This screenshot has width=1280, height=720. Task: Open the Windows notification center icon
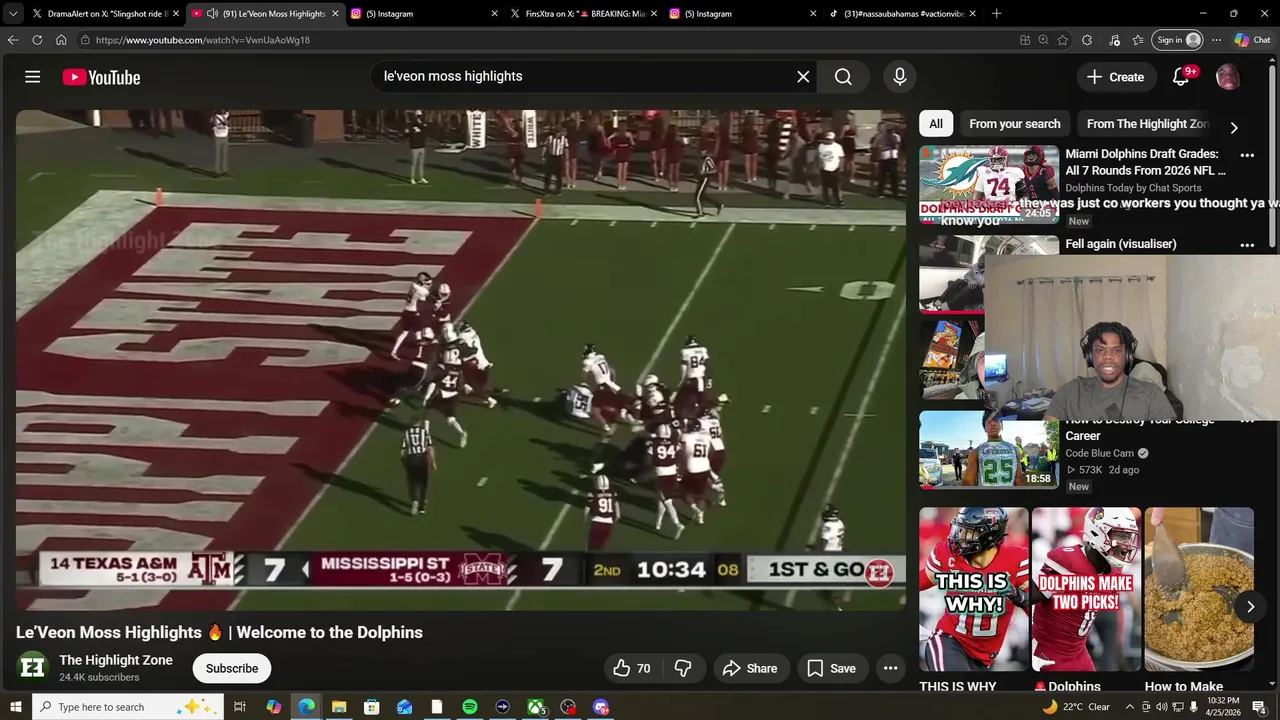tap(1259, 707)
